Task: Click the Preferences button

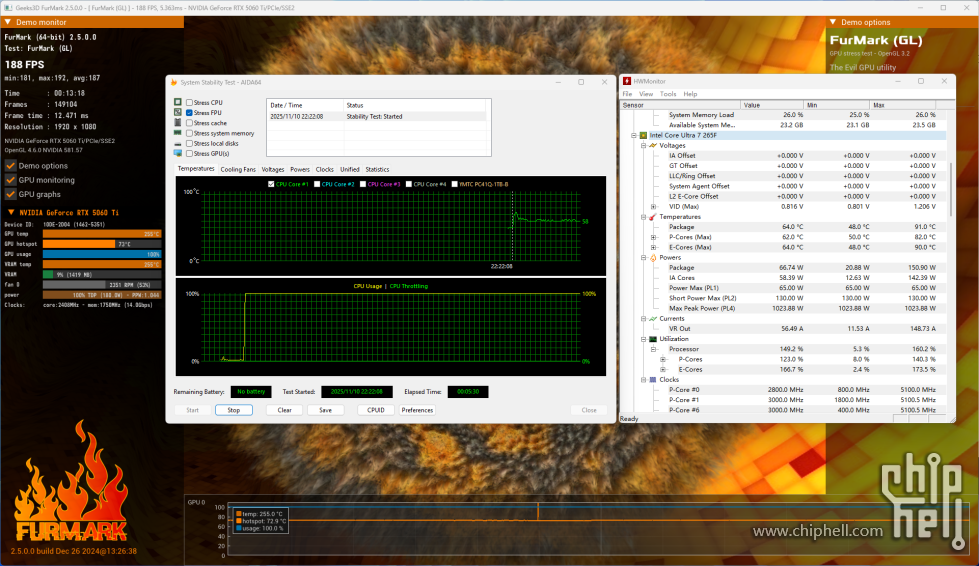Action: tap(417, 410)
